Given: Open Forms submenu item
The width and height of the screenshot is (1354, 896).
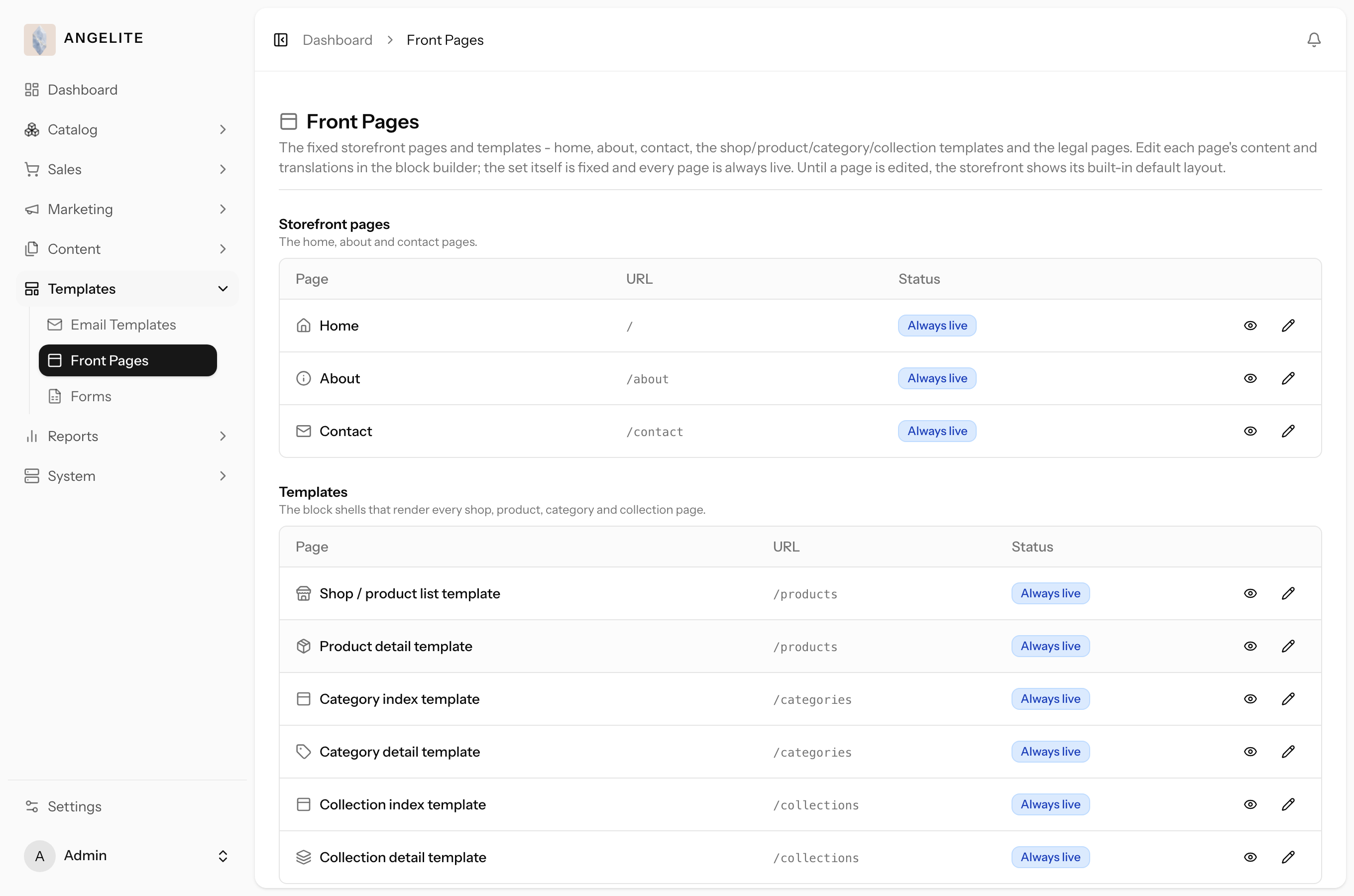Looking at the screenshot, I should pyautogui.click(x=127, y=396).
